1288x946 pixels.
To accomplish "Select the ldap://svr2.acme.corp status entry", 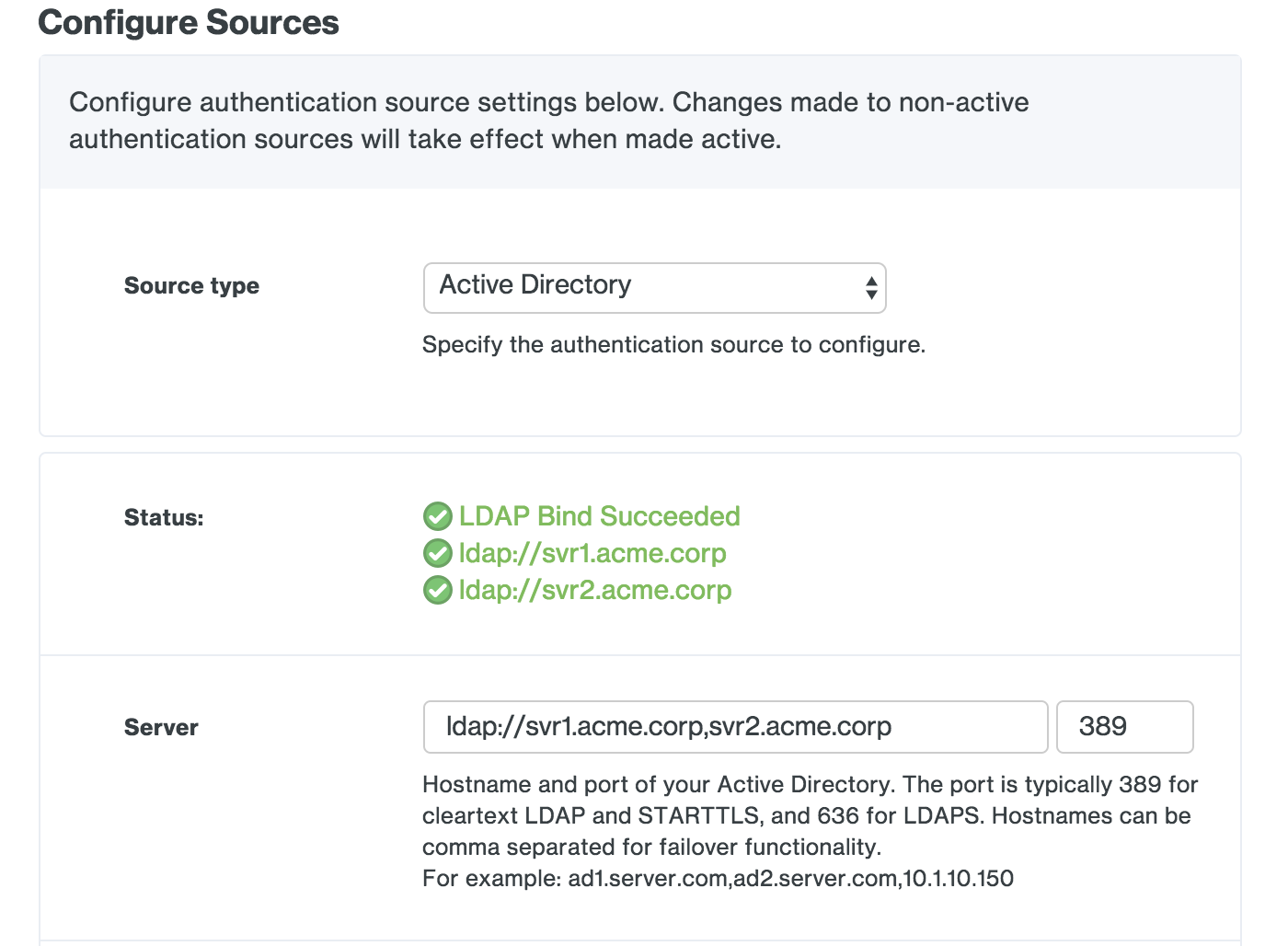I will (595, 590).
